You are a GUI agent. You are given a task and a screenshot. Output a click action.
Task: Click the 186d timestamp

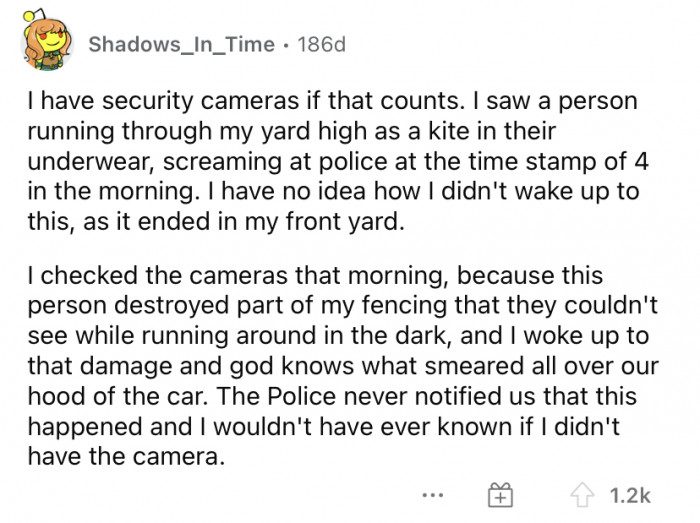pyautogui.click(x=321, y=44)
